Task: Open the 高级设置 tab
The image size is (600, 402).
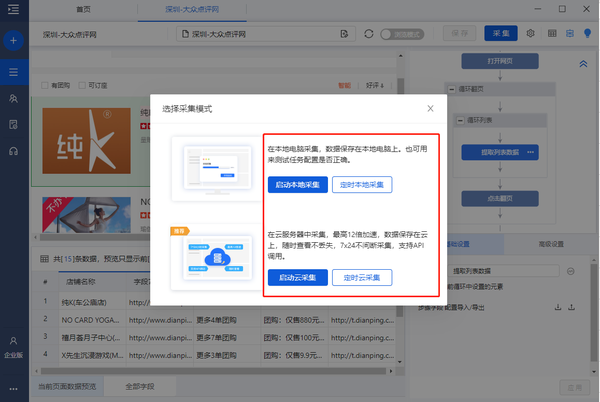Action: pos(551,244)
